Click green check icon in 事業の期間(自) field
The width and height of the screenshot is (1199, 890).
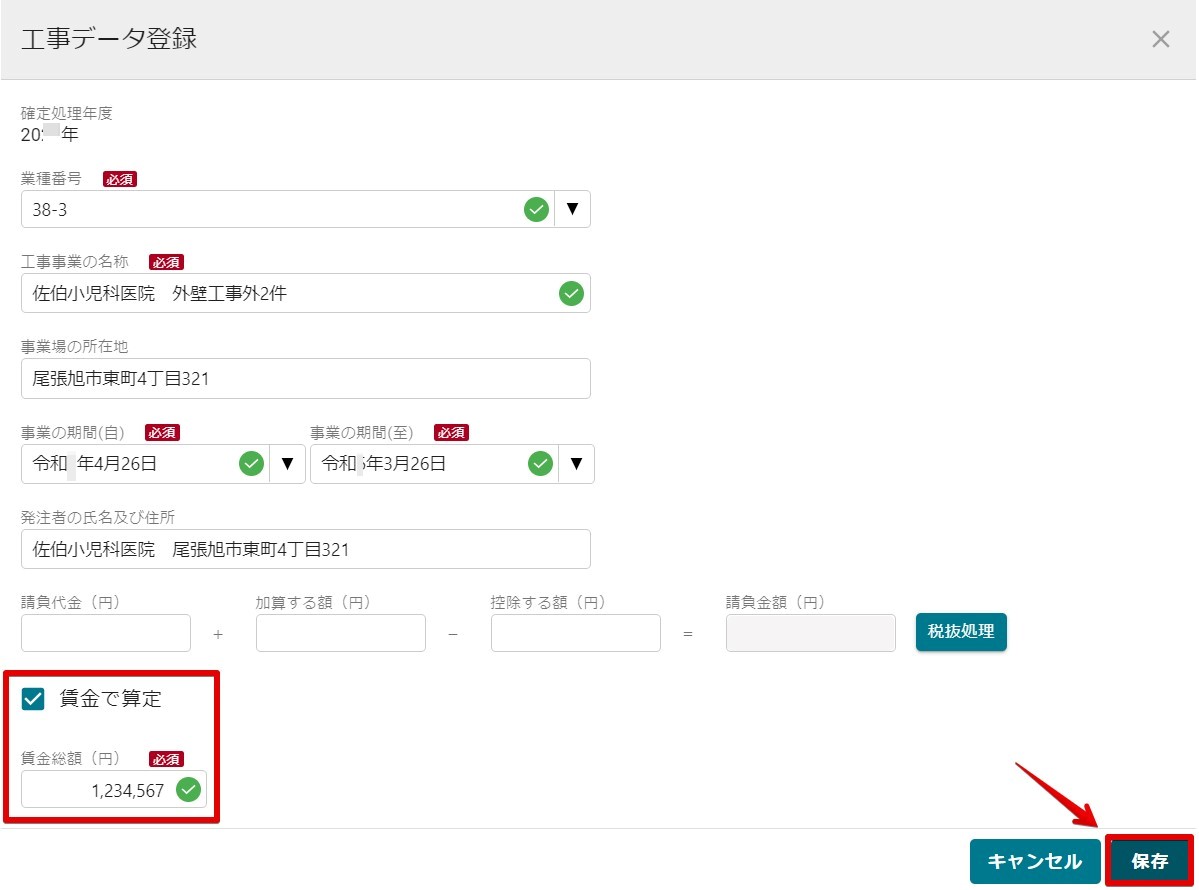(251, 463)
